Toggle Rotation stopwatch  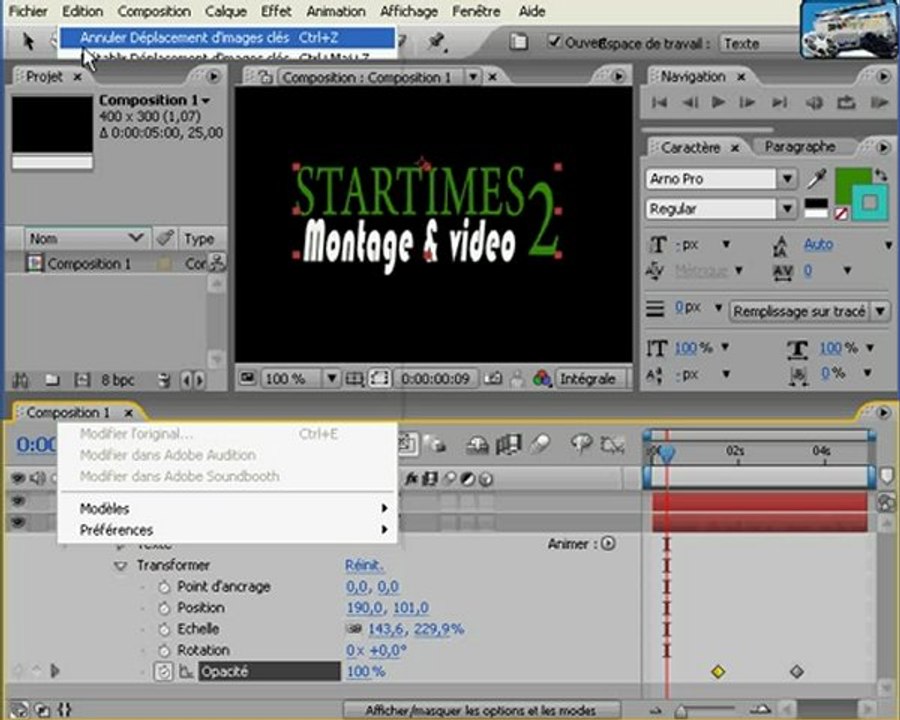coord(164,651)
